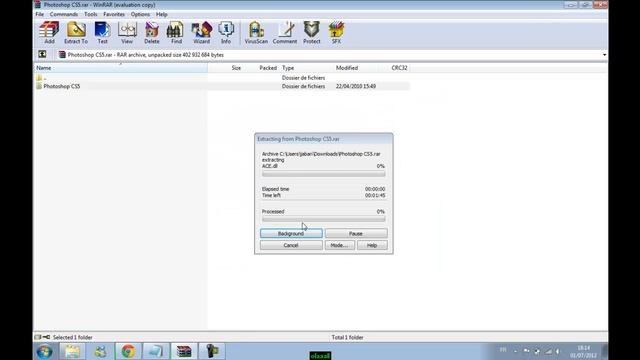Open the Find tool
The image size is (640, 360).
(x=176, y=33)
